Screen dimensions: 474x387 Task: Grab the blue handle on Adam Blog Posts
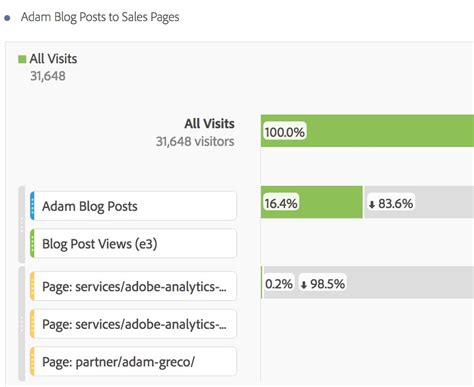coord(32,206)
